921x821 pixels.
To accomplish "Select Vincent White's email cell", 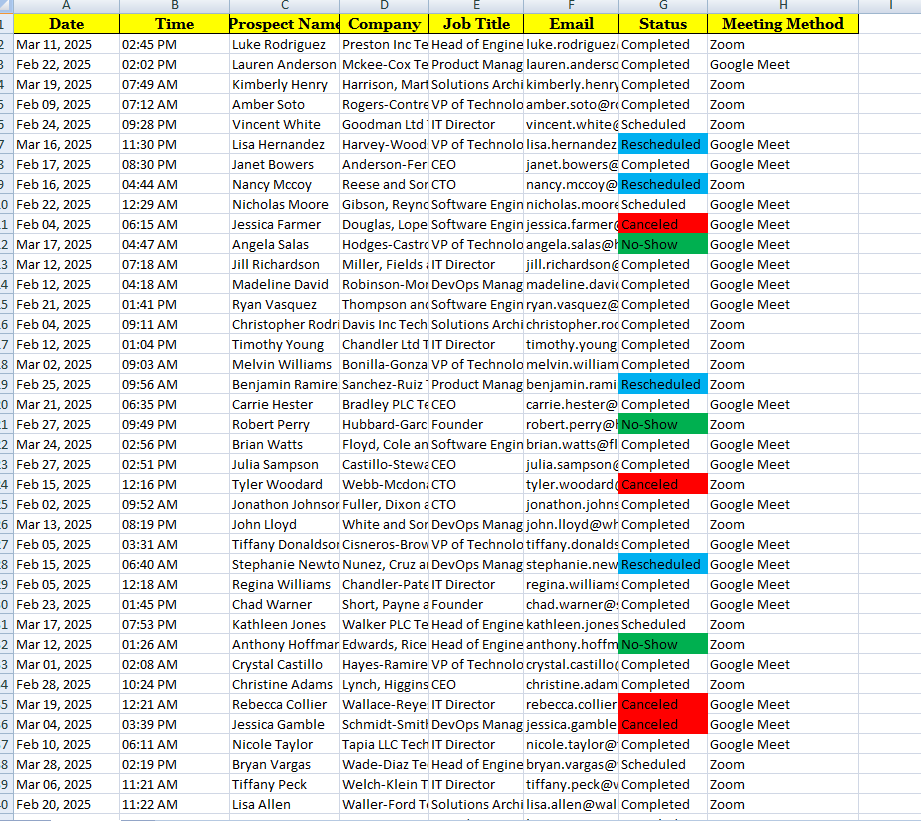I will point(571,124).
